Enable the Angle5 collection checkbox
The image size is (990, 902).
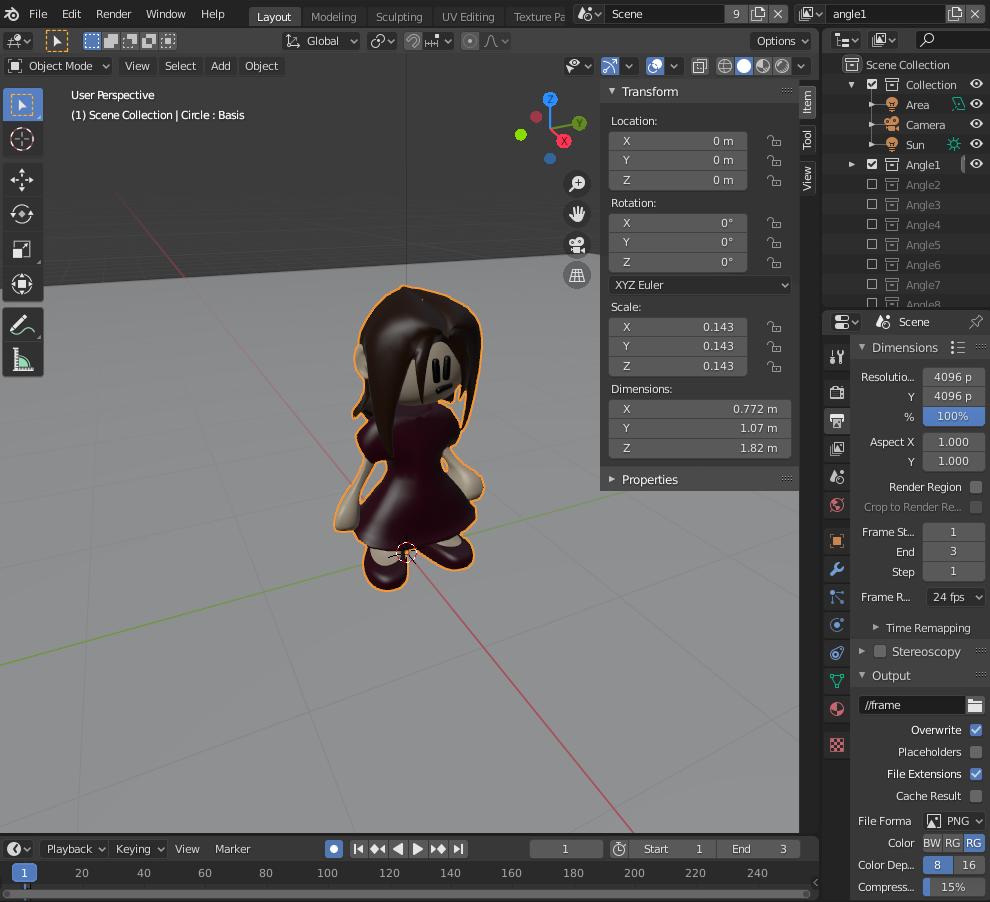pyautogui.click(x=872, y=245)
